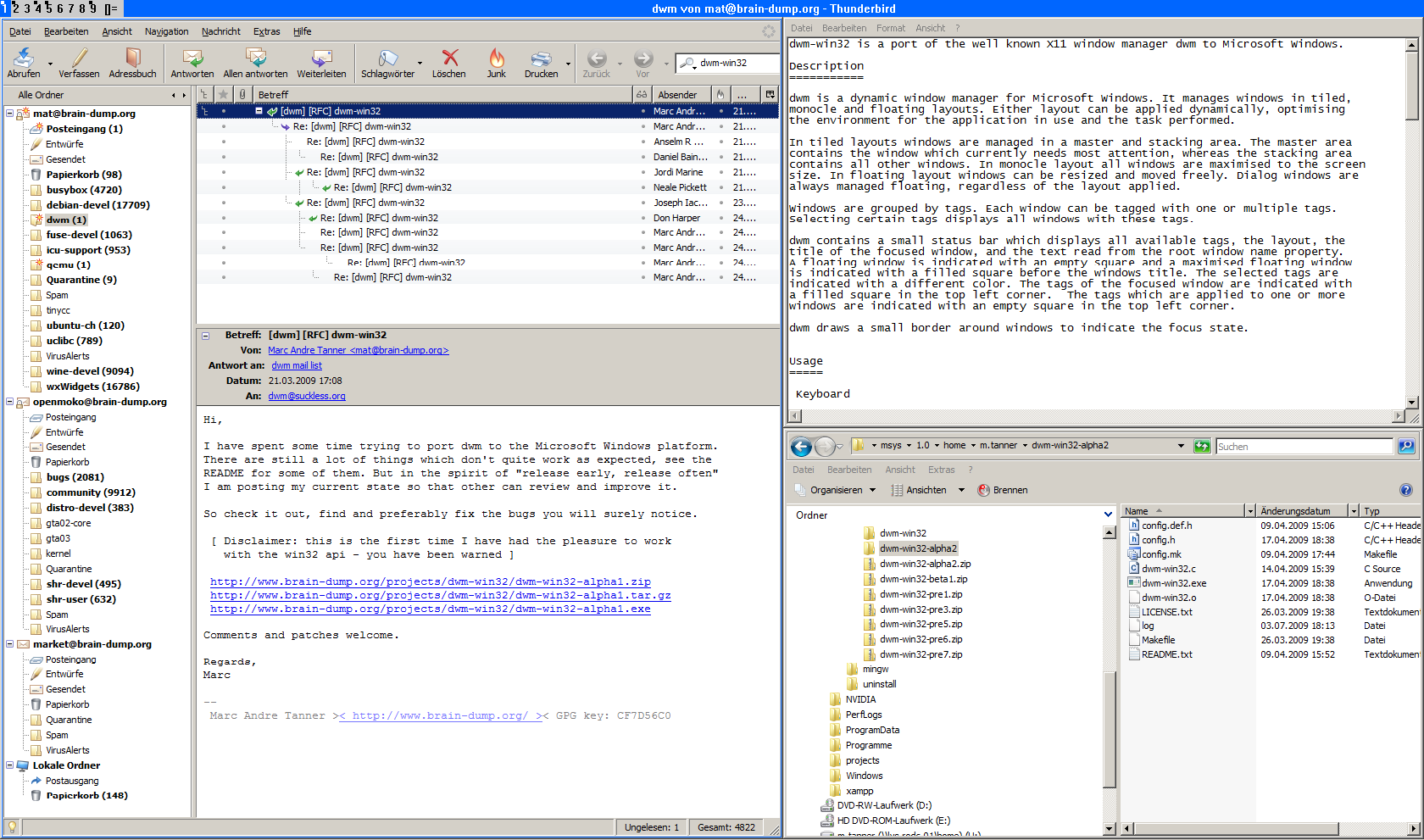Open the Explorer address bar history dropdown

[1181, 446]
